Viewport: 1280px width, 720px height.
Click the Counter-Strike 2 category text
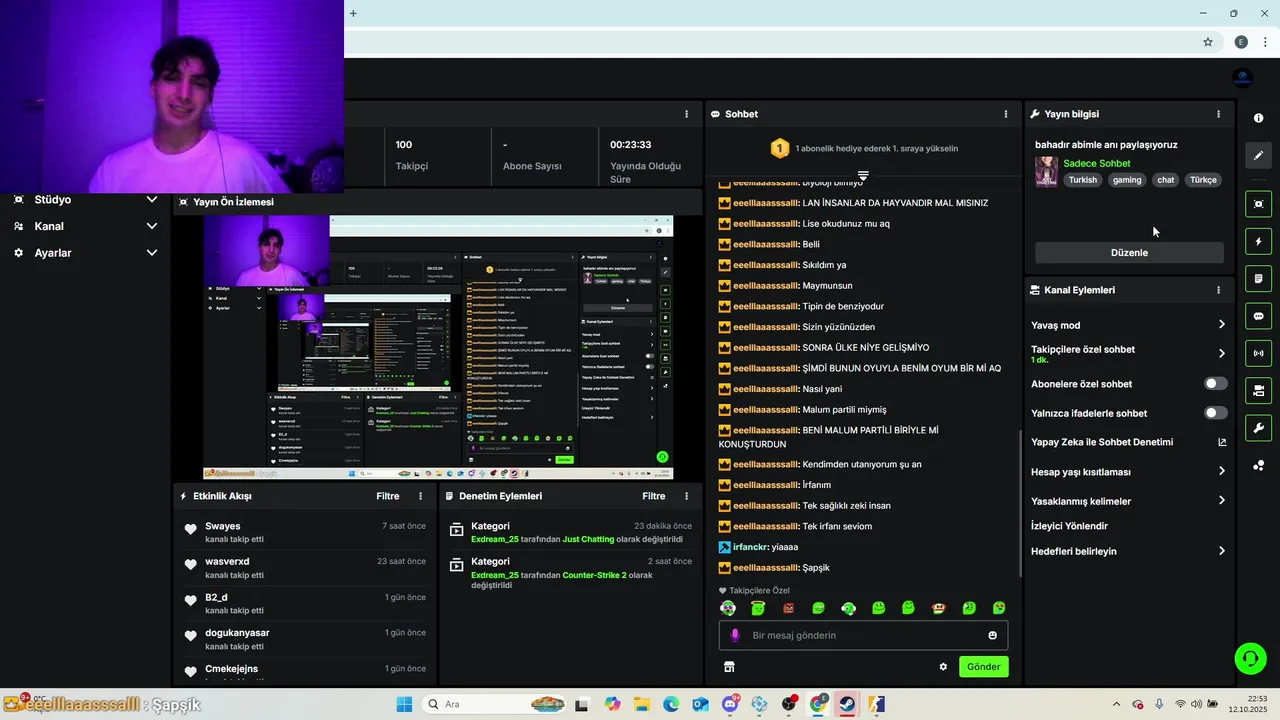(594, 575)
